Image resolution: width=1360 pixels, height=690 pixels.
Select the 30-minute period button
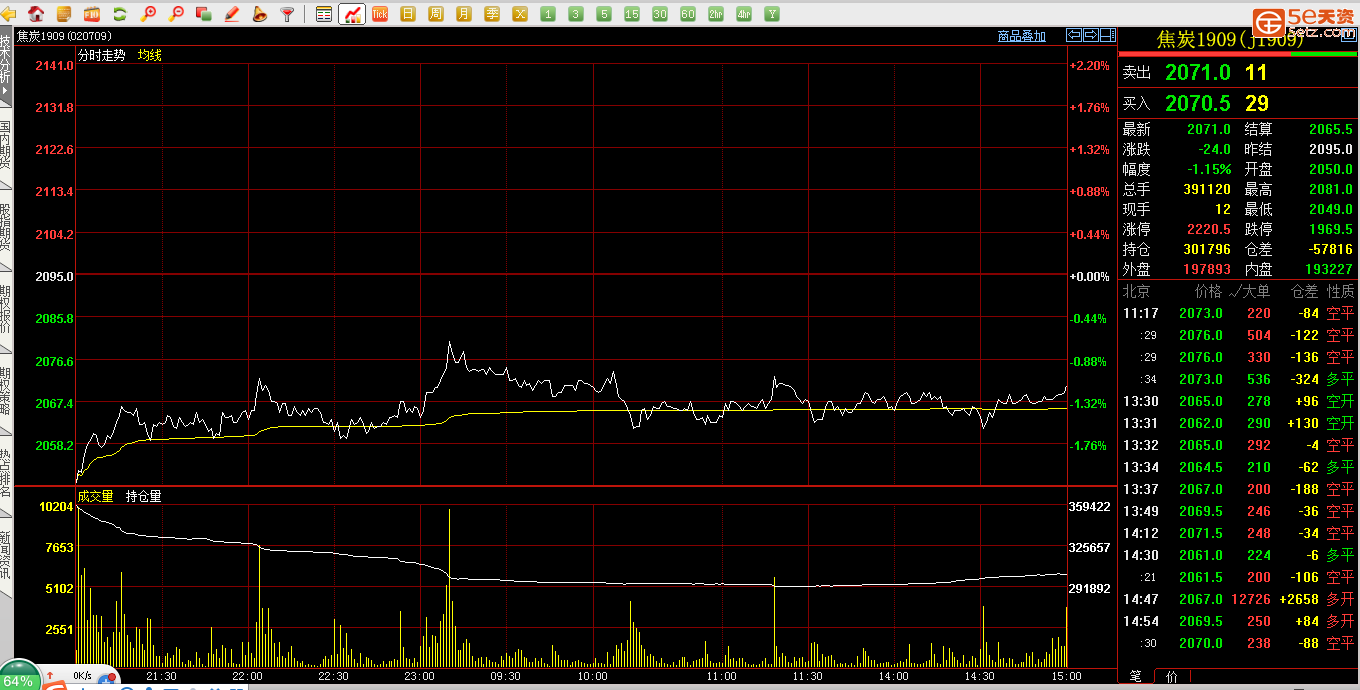click(x=660, y=14)
